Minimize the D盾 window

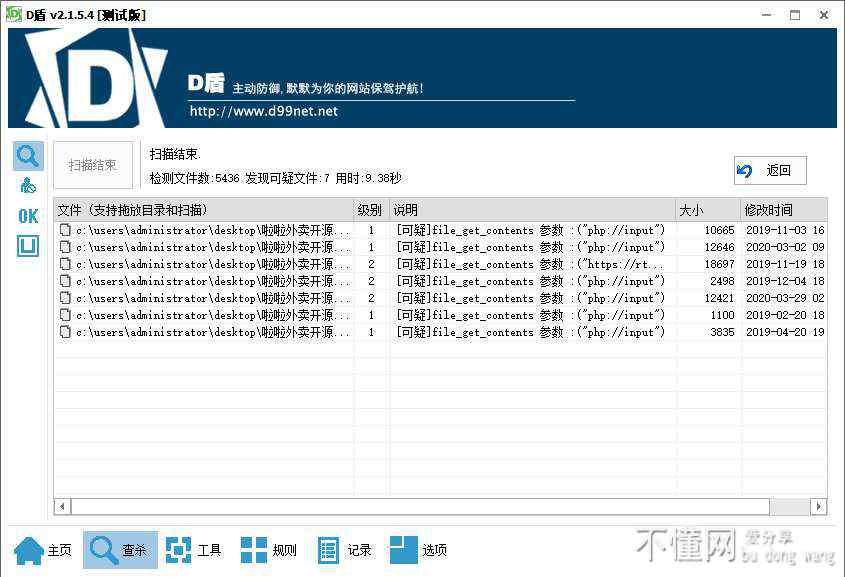click(x=767, y=15)
